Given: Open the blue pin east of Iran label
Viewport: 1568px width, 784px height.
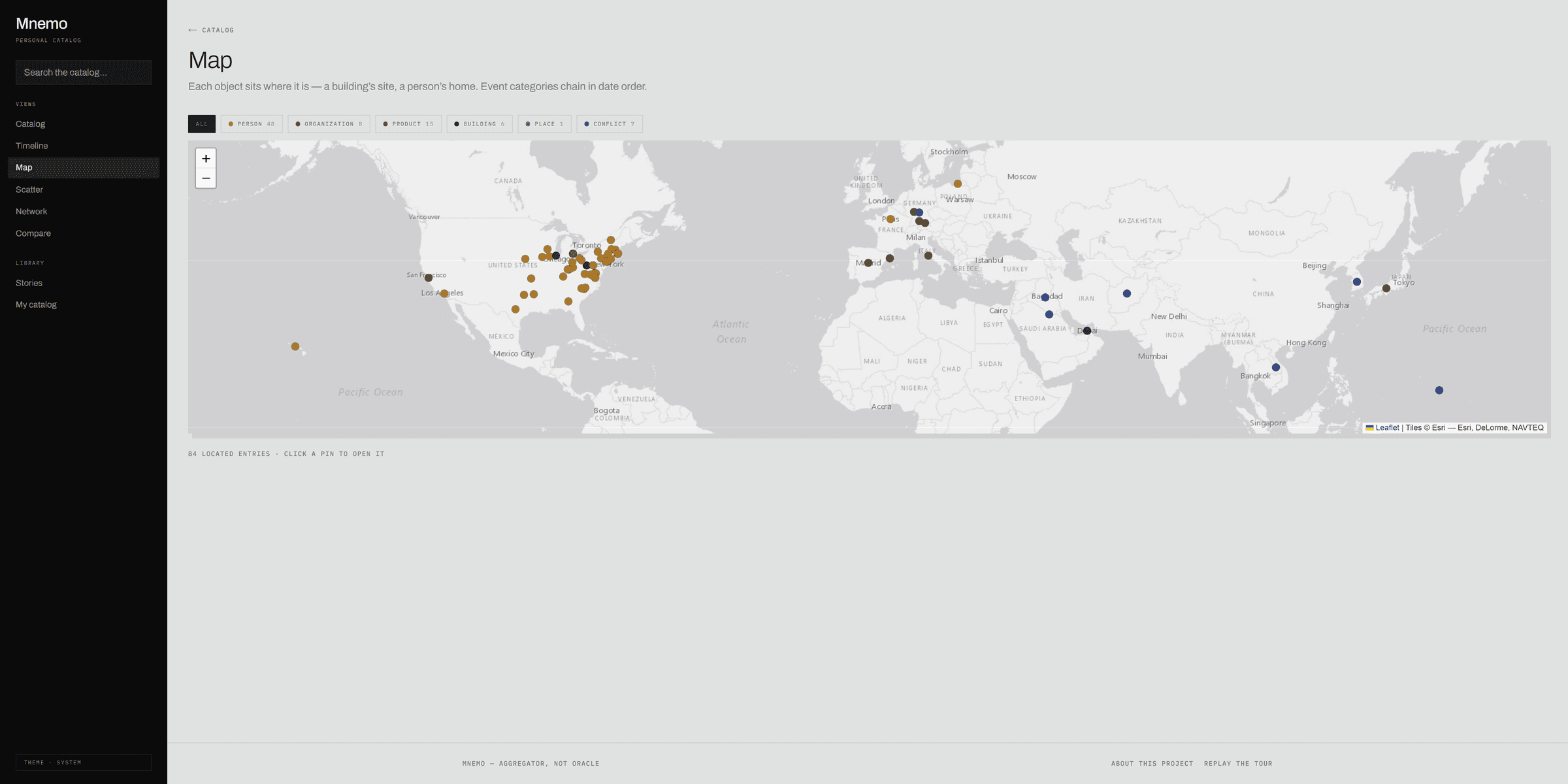Looking at the screenshot, I should pyautogui.click(x=1127, y=294).
